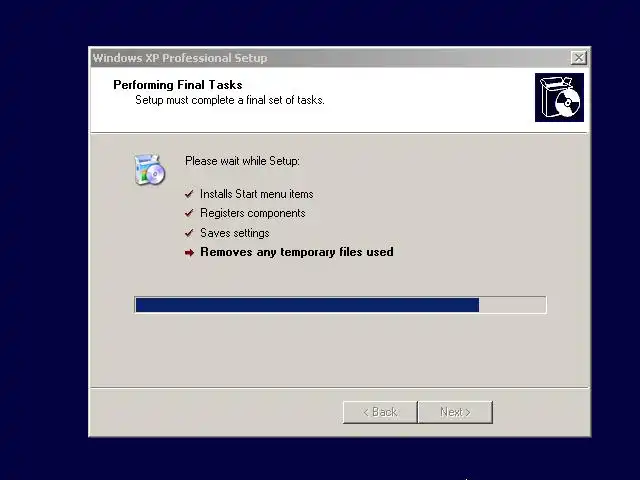
Task: Click the 'Windows XP Professional Setup' title bar text
Action: tap(180, 58)
